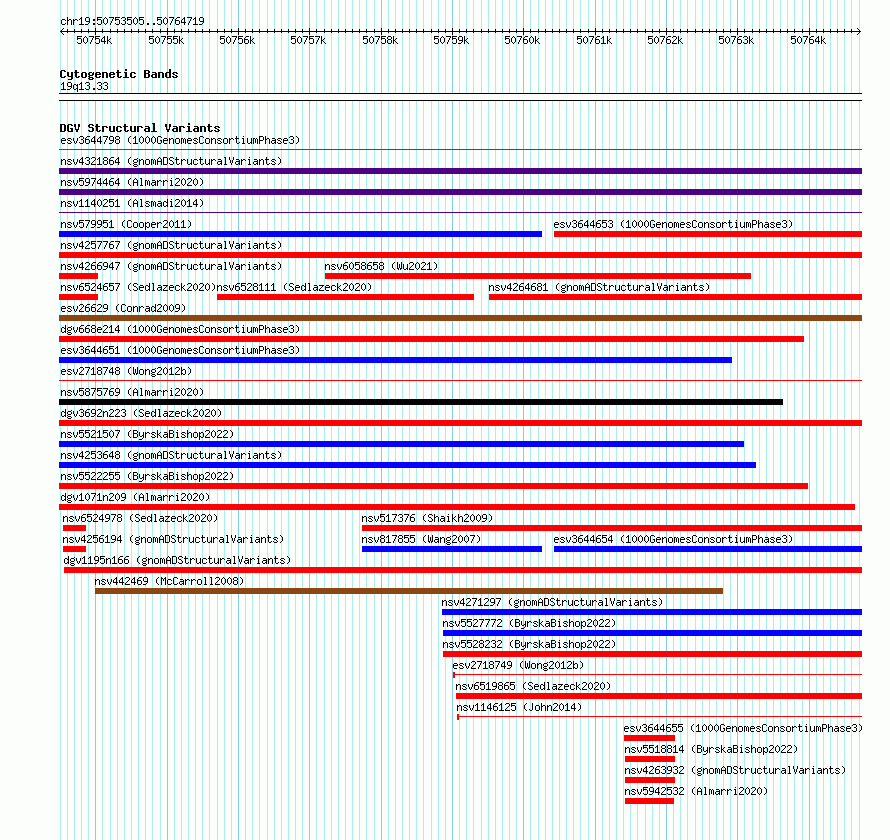Open nsv5875769 Almarri2020 label
The width and height of the screenshot is (890, 840).
[x=132, y=392]
